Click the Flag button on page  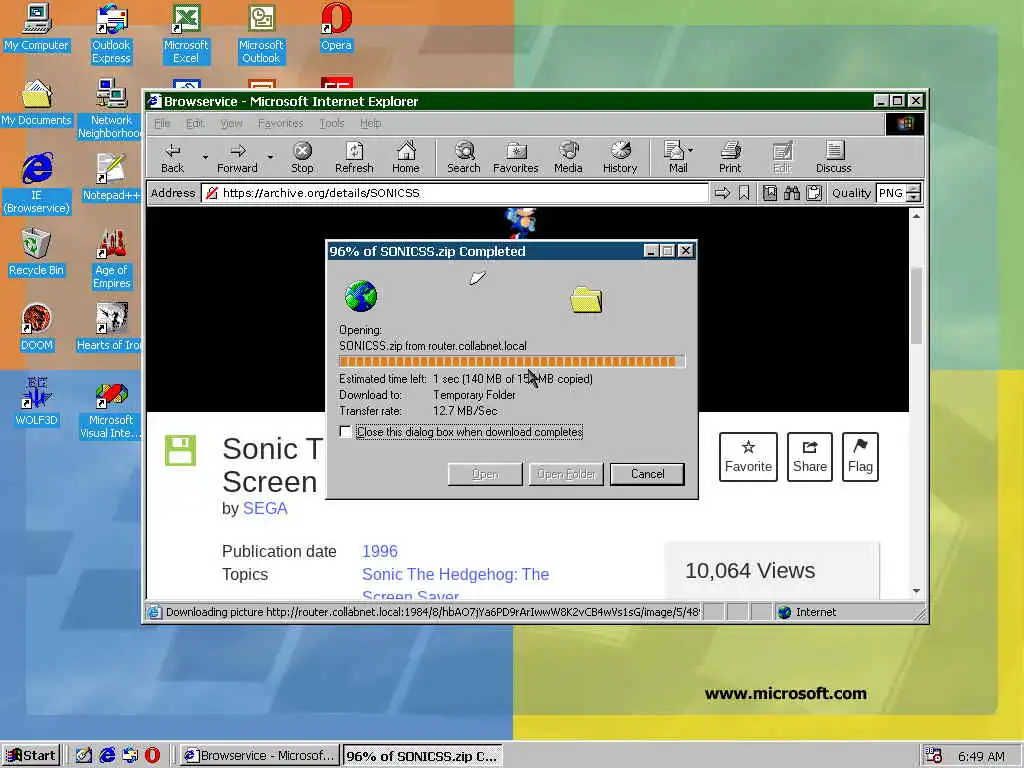click(x=860, y=456)
